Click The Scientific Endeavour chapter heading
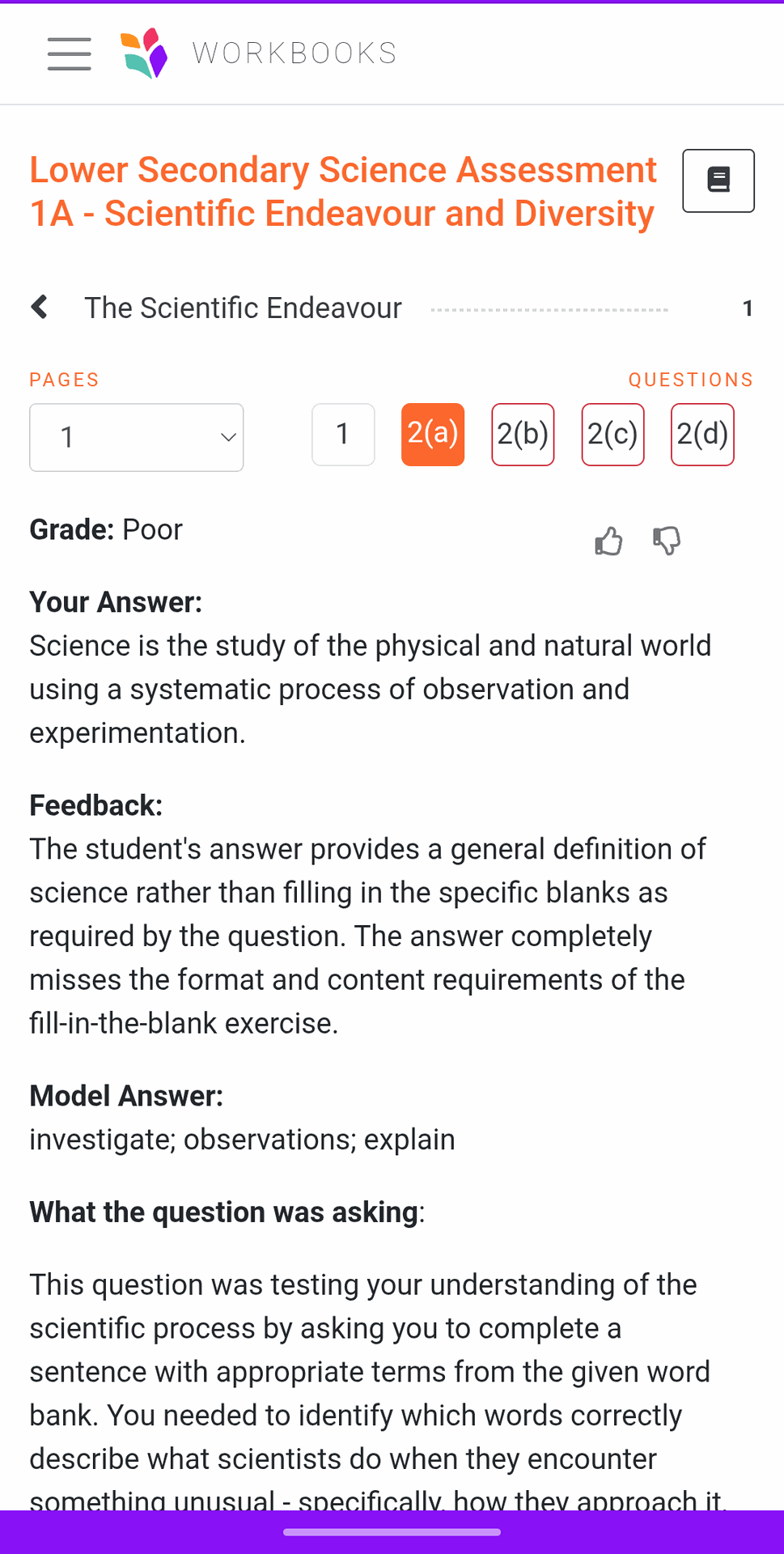This screenshot has height=1554, width=784. 243,308
